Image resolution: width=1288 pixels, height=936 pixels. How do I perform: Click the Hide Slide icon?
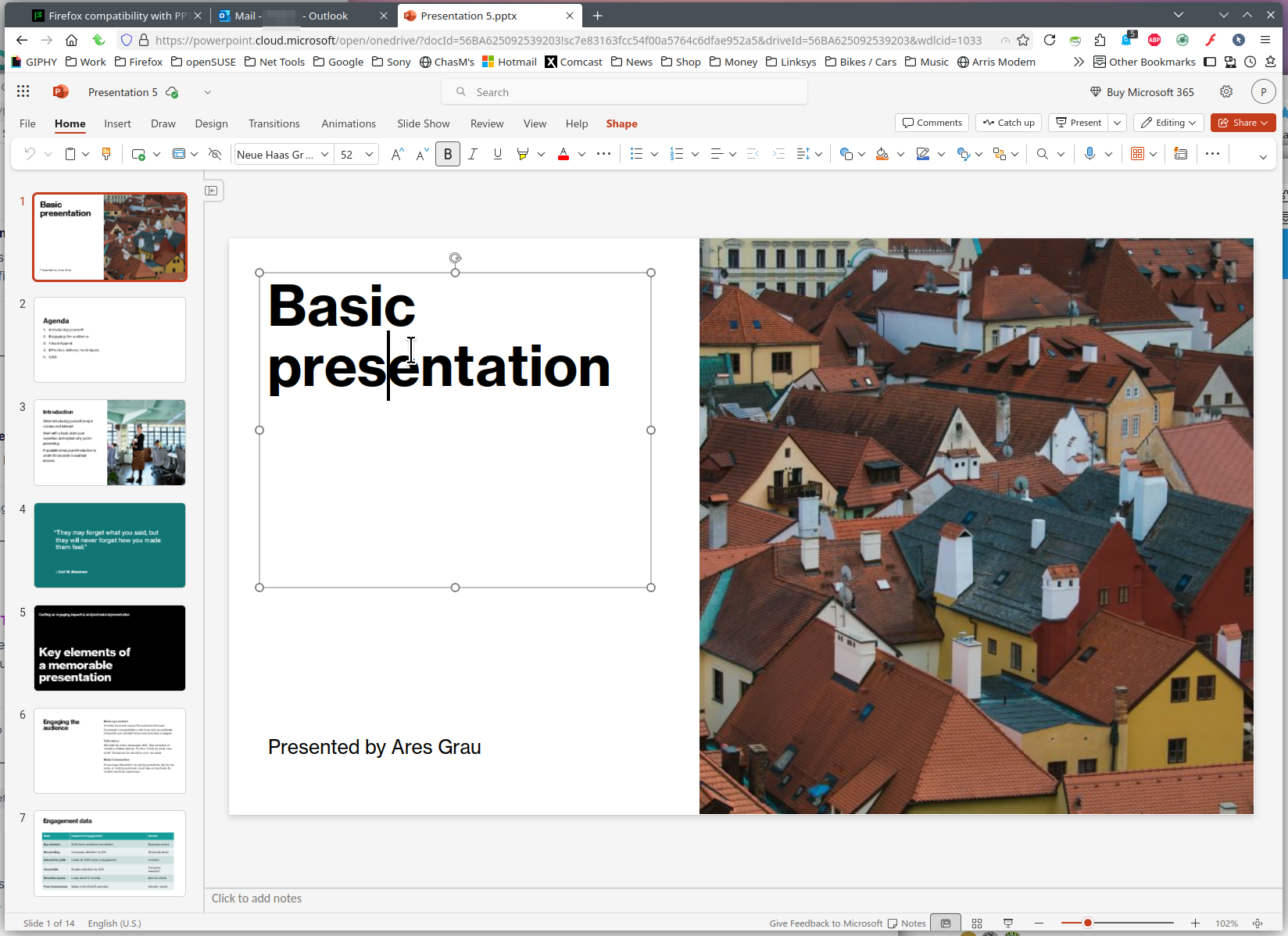[x=215, y=154]
